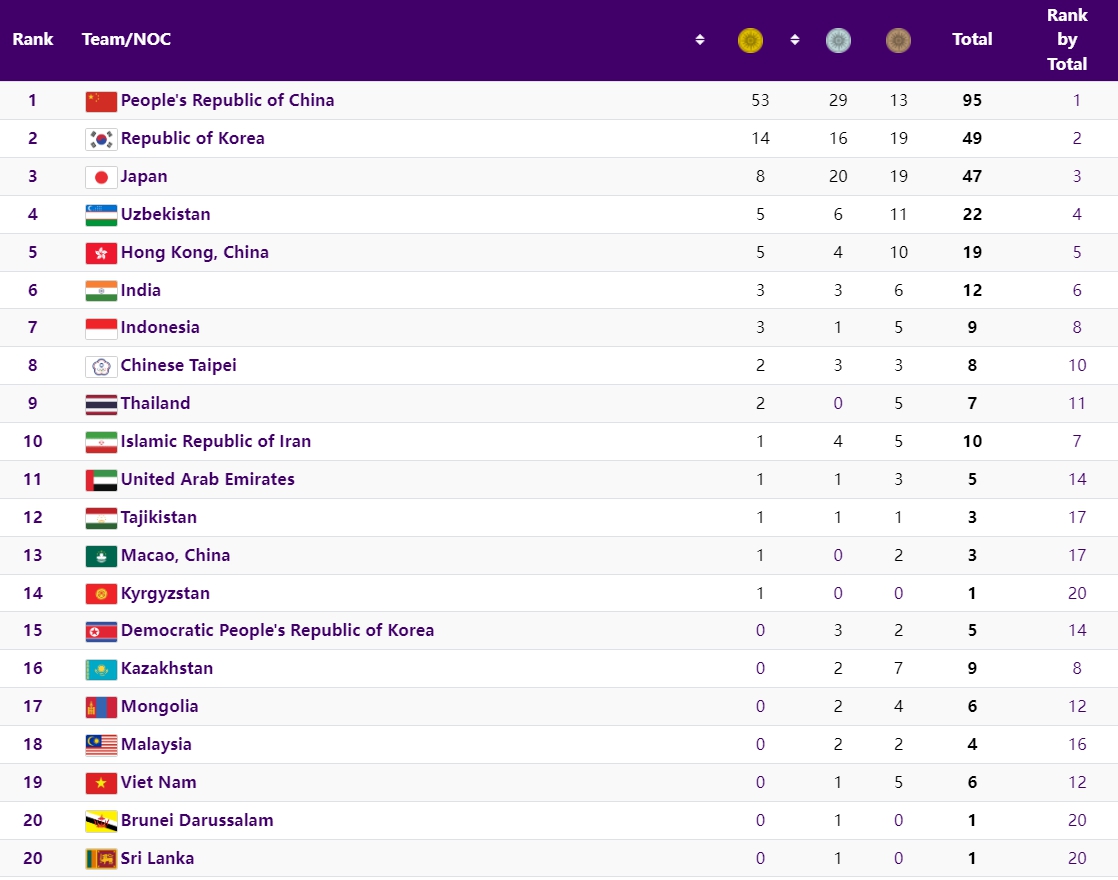Viewport: 1118px width, 880px height.
Task: Click the Kazakhstan flag icon
Action: tap(101, 669)
